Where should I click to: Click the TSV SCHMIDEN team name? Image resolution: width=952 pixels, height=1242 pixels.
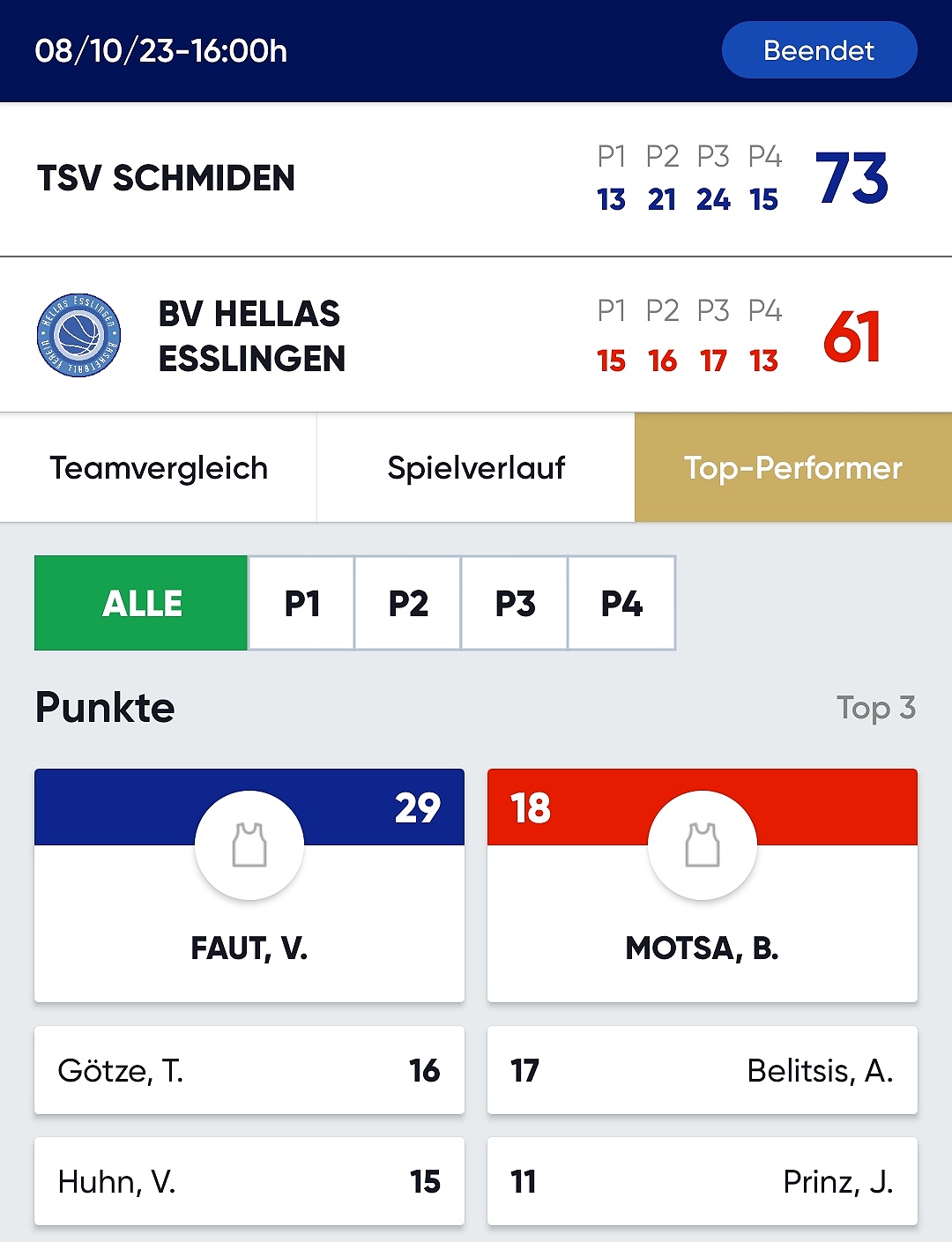[166, 178]
